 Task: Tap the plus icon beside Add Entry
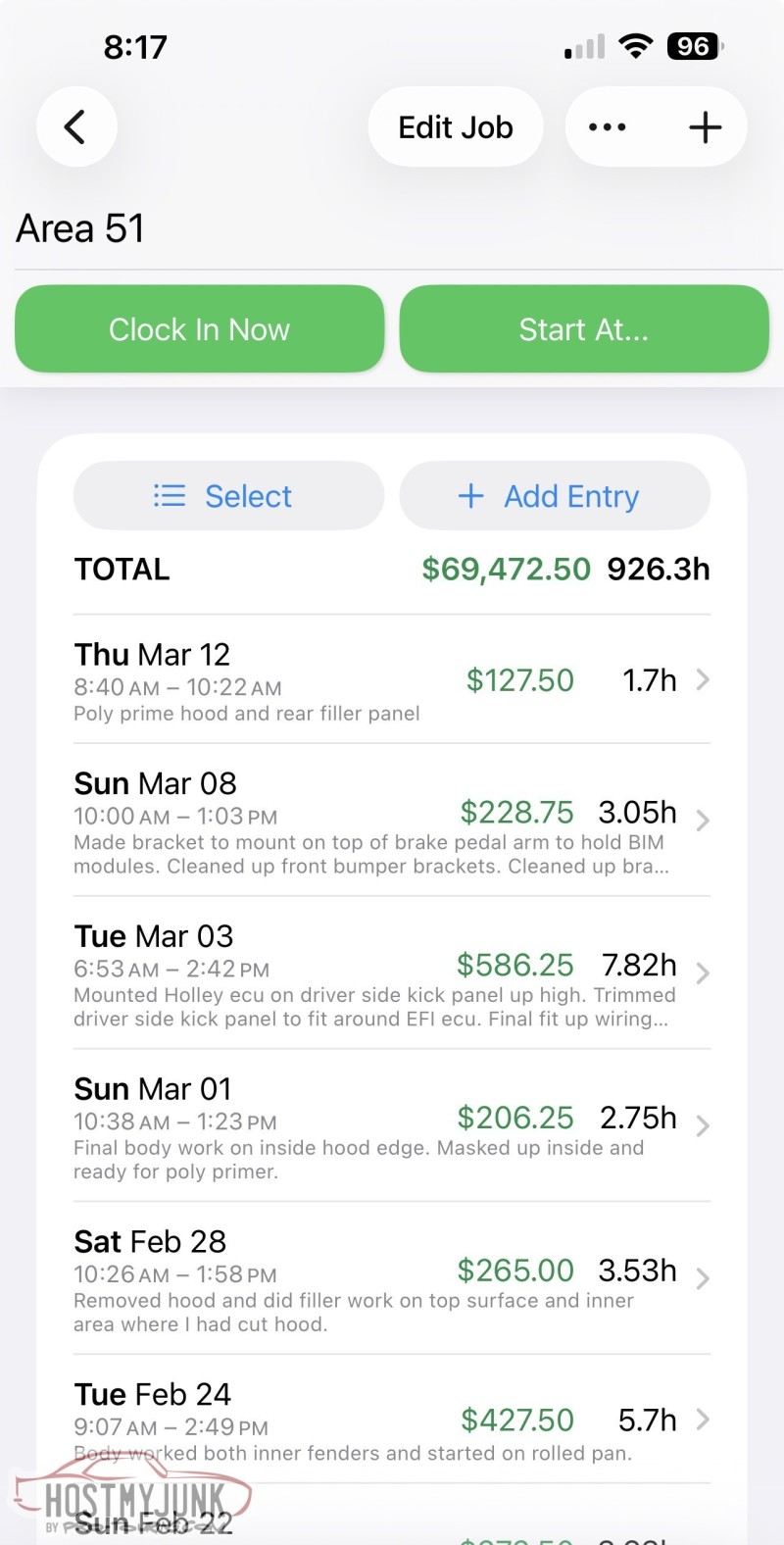coord(470,496)
